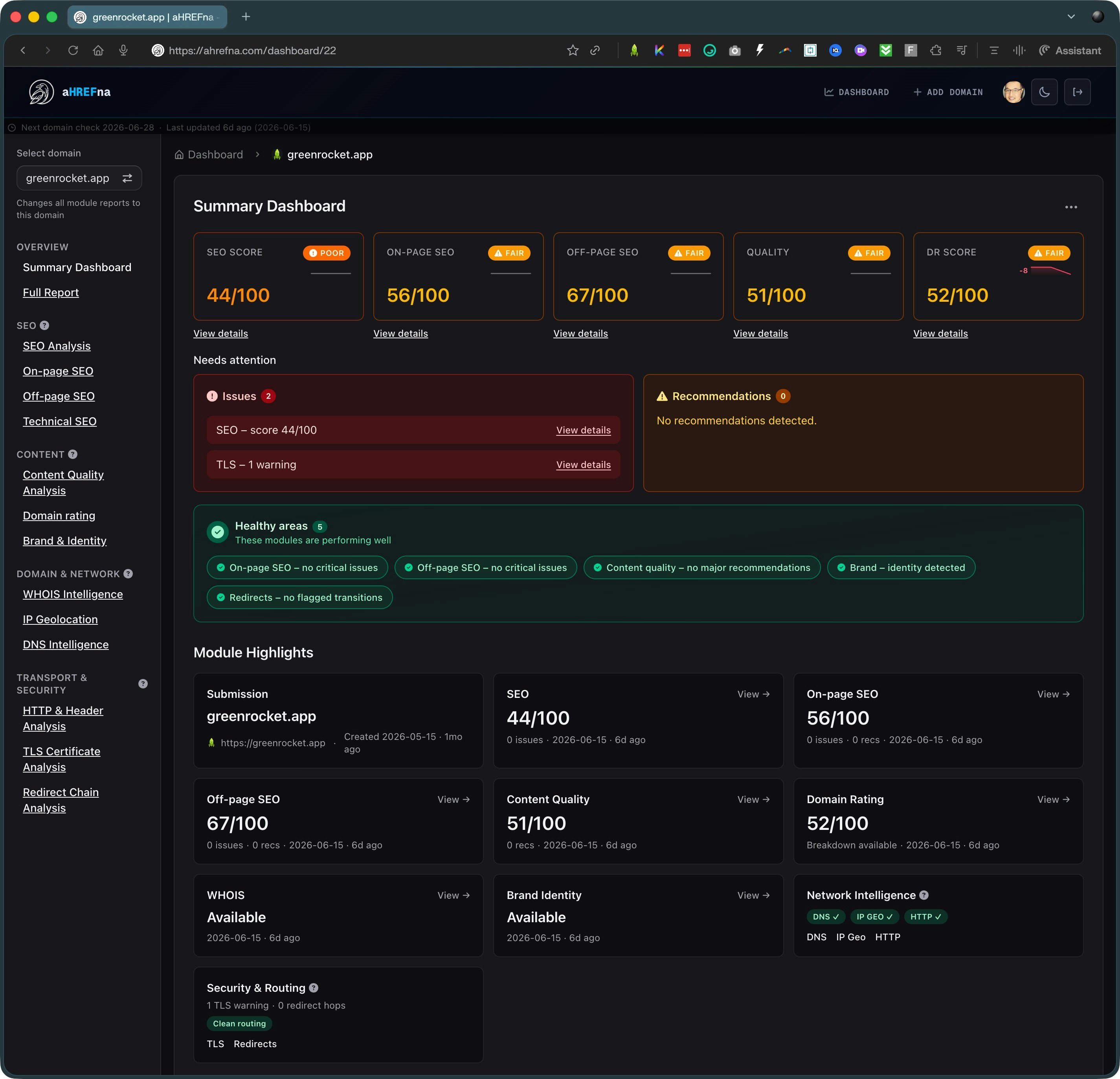Screen dimensions: 1120x1079
Task: Click the green rocket extension icon
Action: [x=634, y=50]
